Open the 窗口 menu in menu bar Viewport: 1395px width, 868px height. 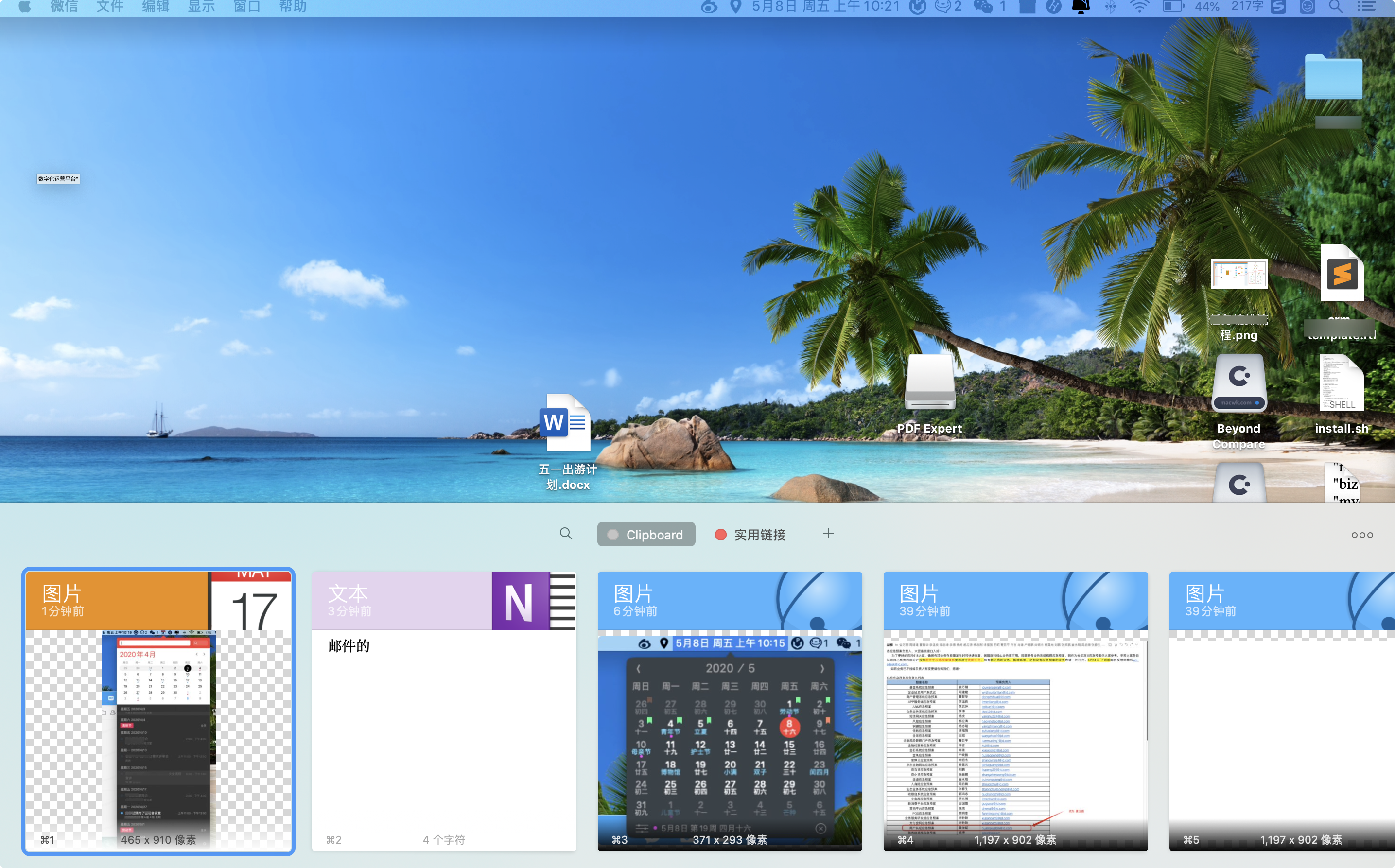coord(247,7)
